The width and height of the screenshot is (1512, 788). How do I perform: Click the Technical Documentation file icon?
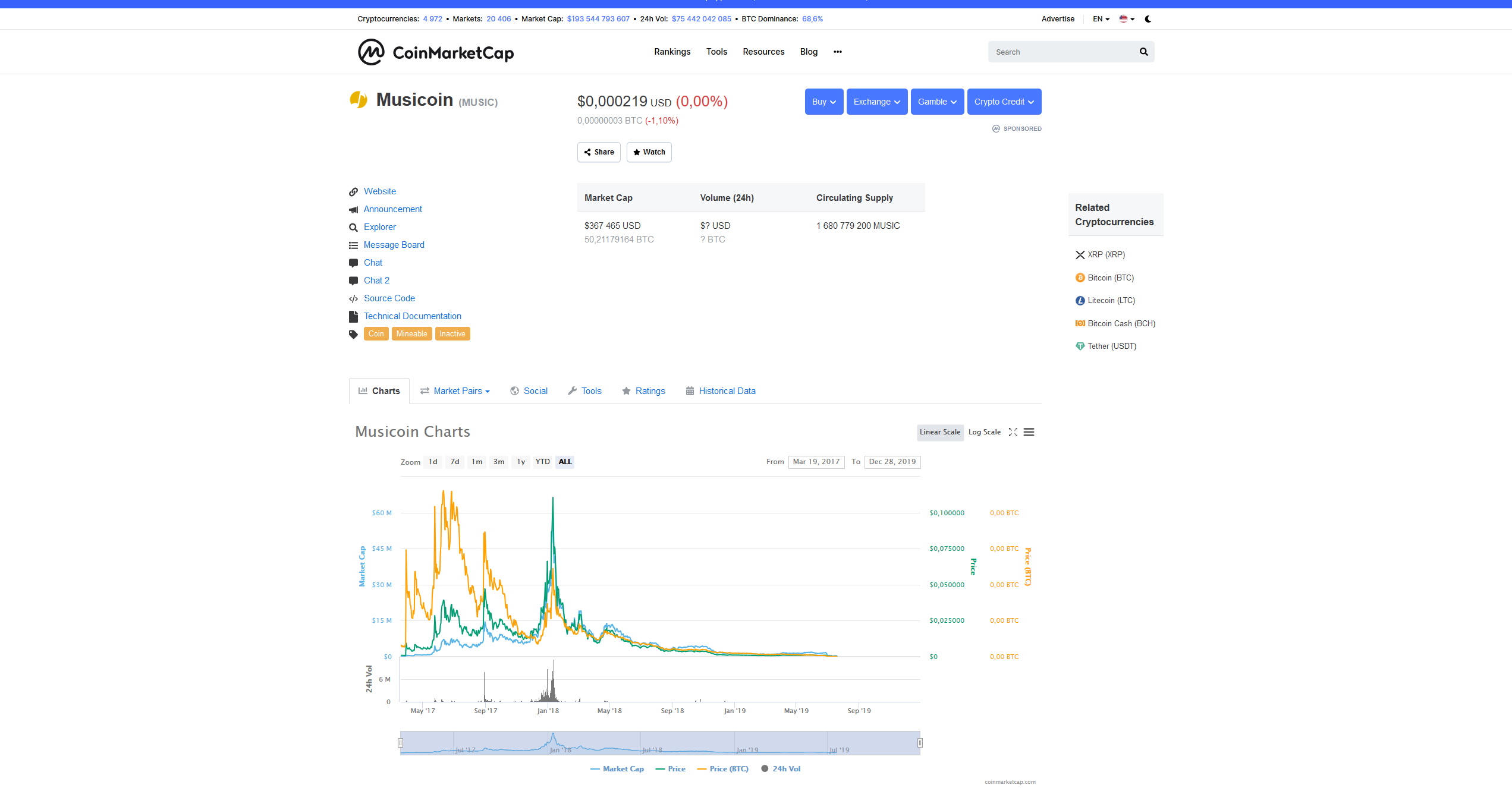point(353,316)
